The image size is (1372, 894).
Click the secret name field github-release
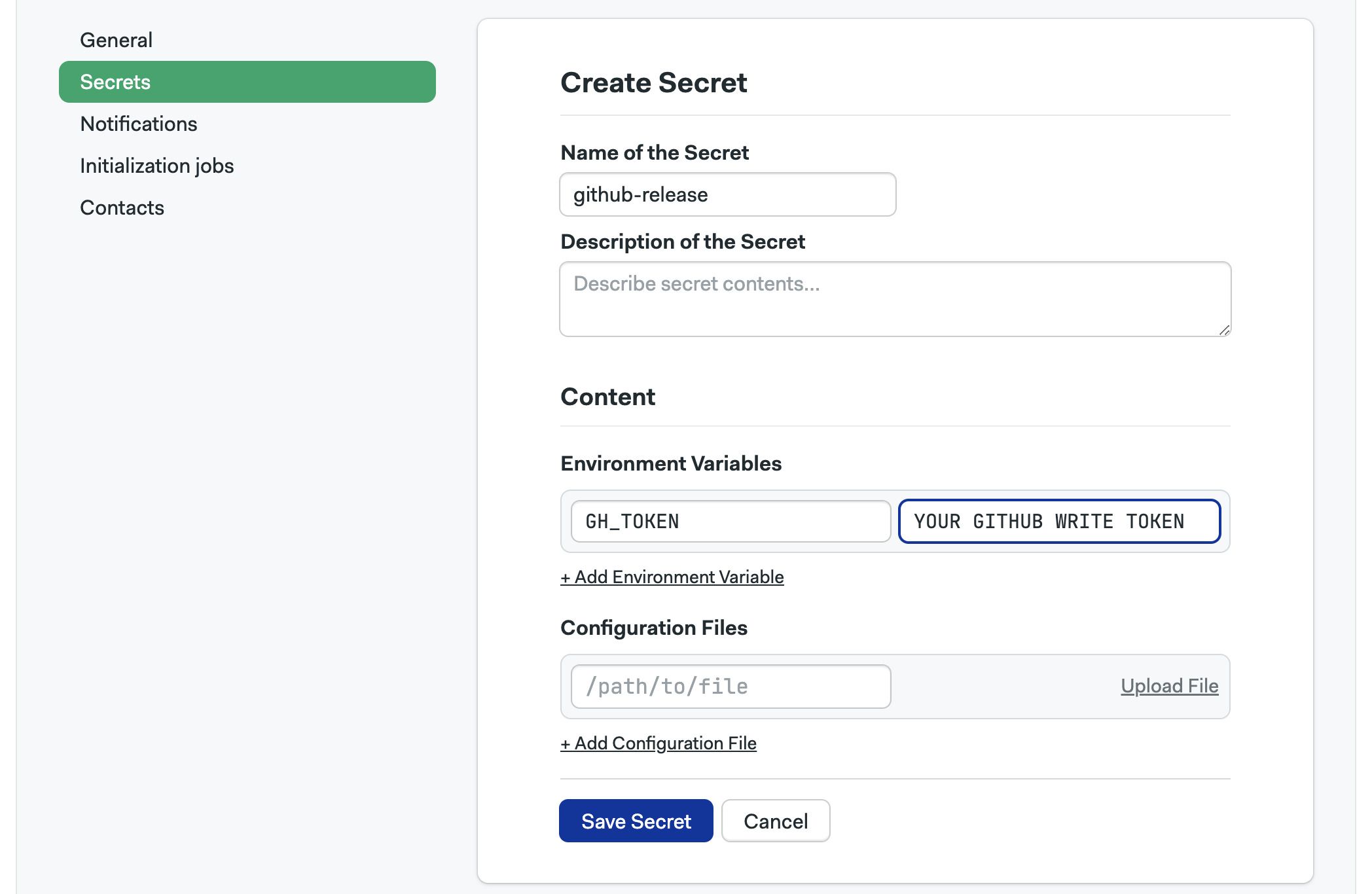pyautogui.click(x=727, y=194)
